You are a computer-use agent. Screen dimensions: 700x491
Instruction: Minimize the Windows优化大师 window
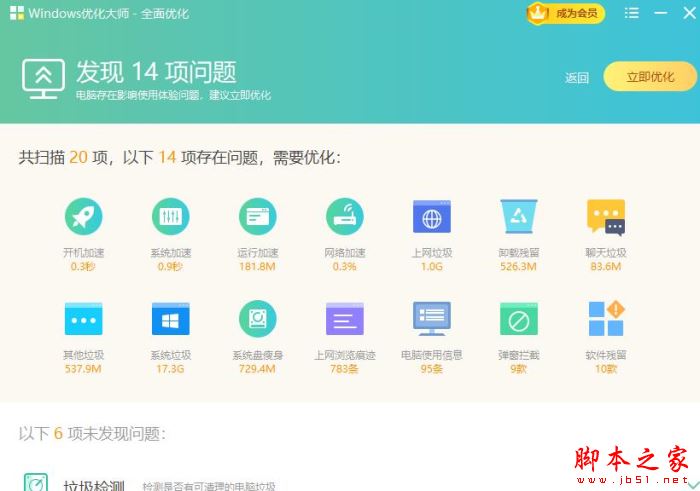pos(661,13)
